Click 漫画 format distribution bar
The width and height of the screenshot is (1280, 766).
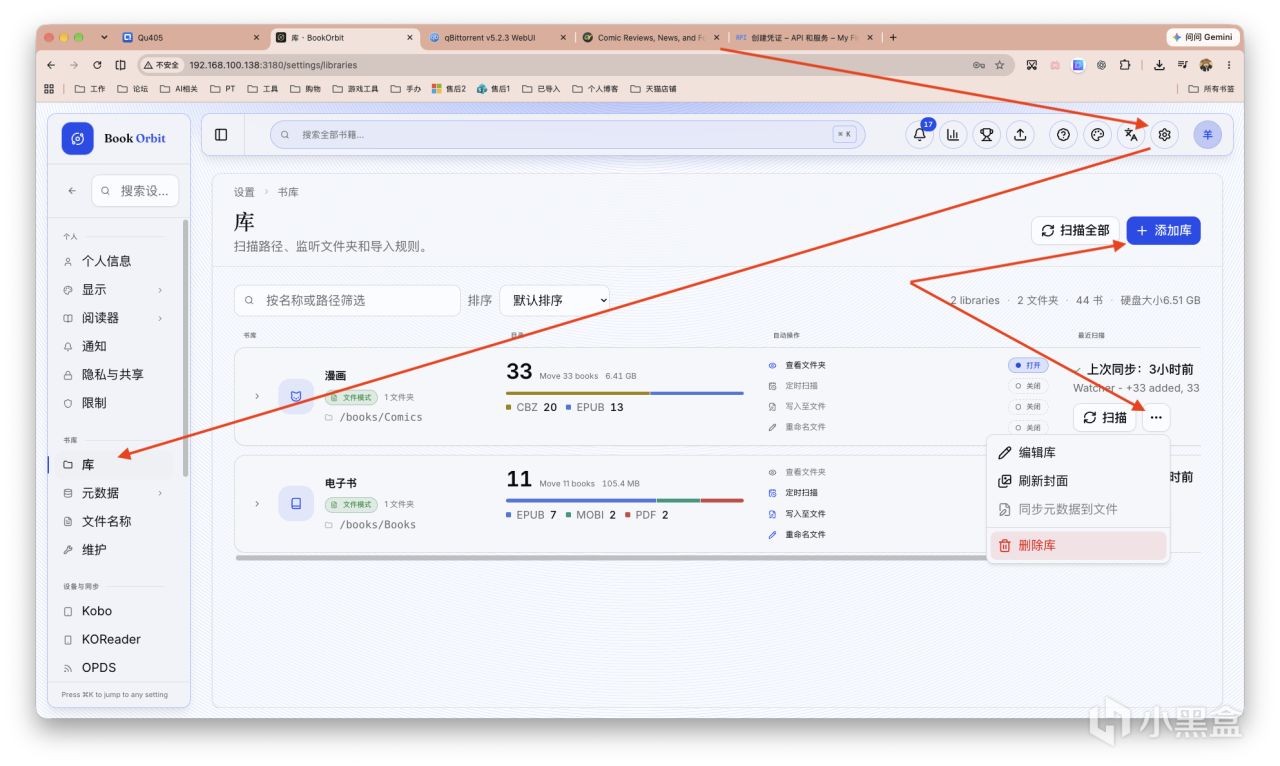(x=625, y=393)
